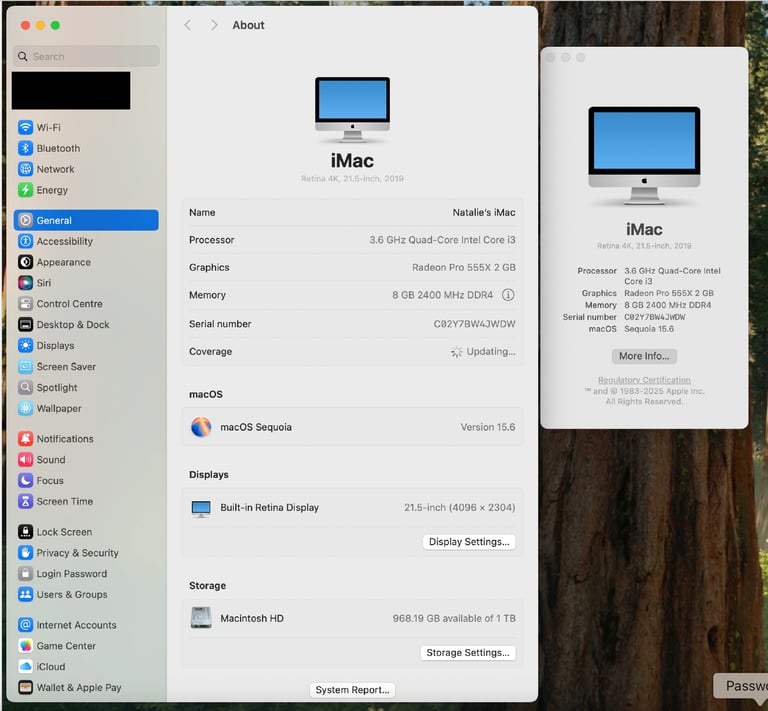Open the Screen Saver icon
The width and height of the screenshot is (768, 711).
[25, 366]
